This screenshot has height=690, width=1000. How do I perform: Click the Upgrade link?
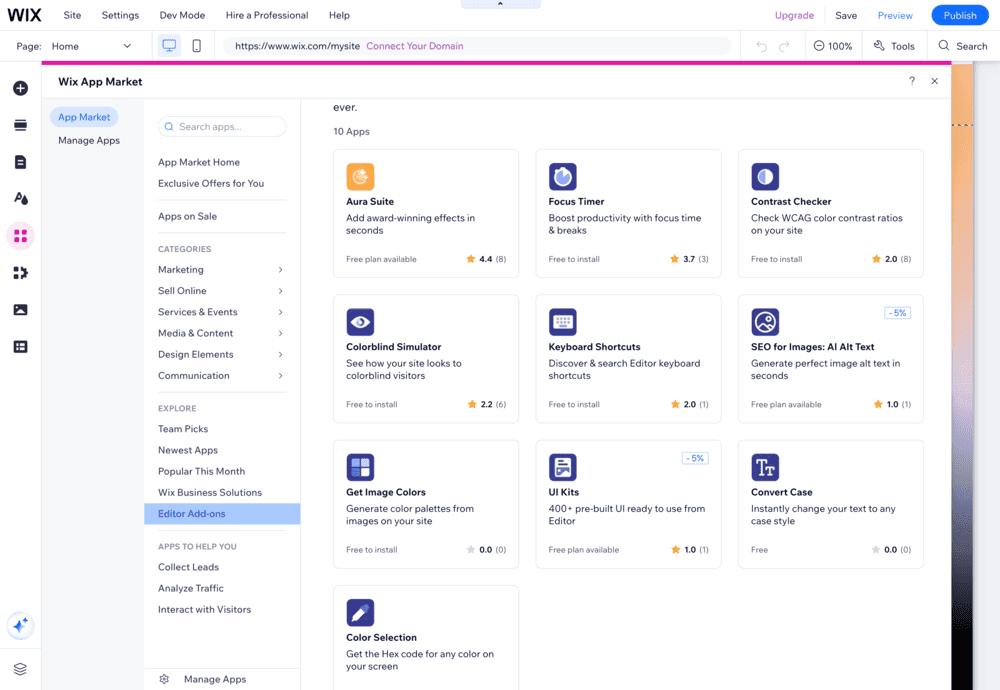tap(794, 15)
